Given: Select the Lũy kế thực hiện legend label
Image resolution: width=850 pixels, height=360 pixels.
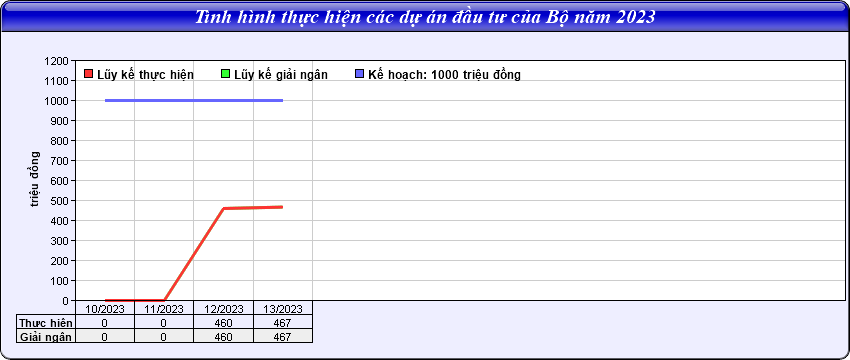Looking at the screenshot, I should coord(145,75).
